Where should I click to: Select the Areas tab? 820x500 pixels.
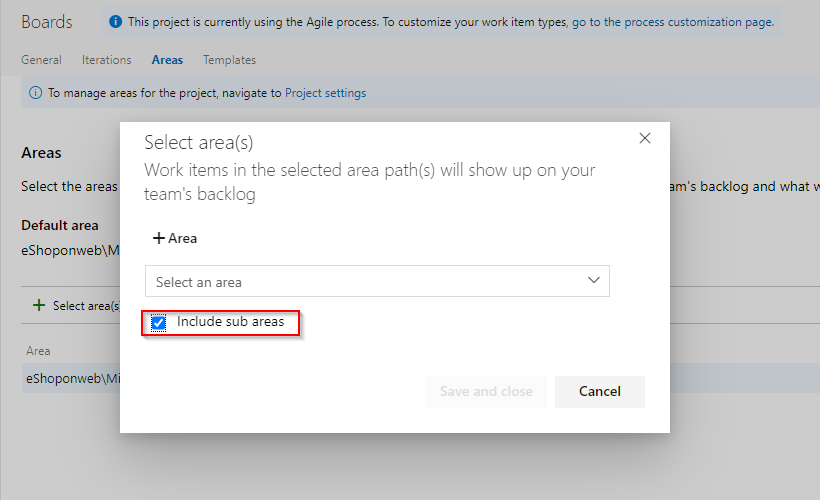point(167,60)
